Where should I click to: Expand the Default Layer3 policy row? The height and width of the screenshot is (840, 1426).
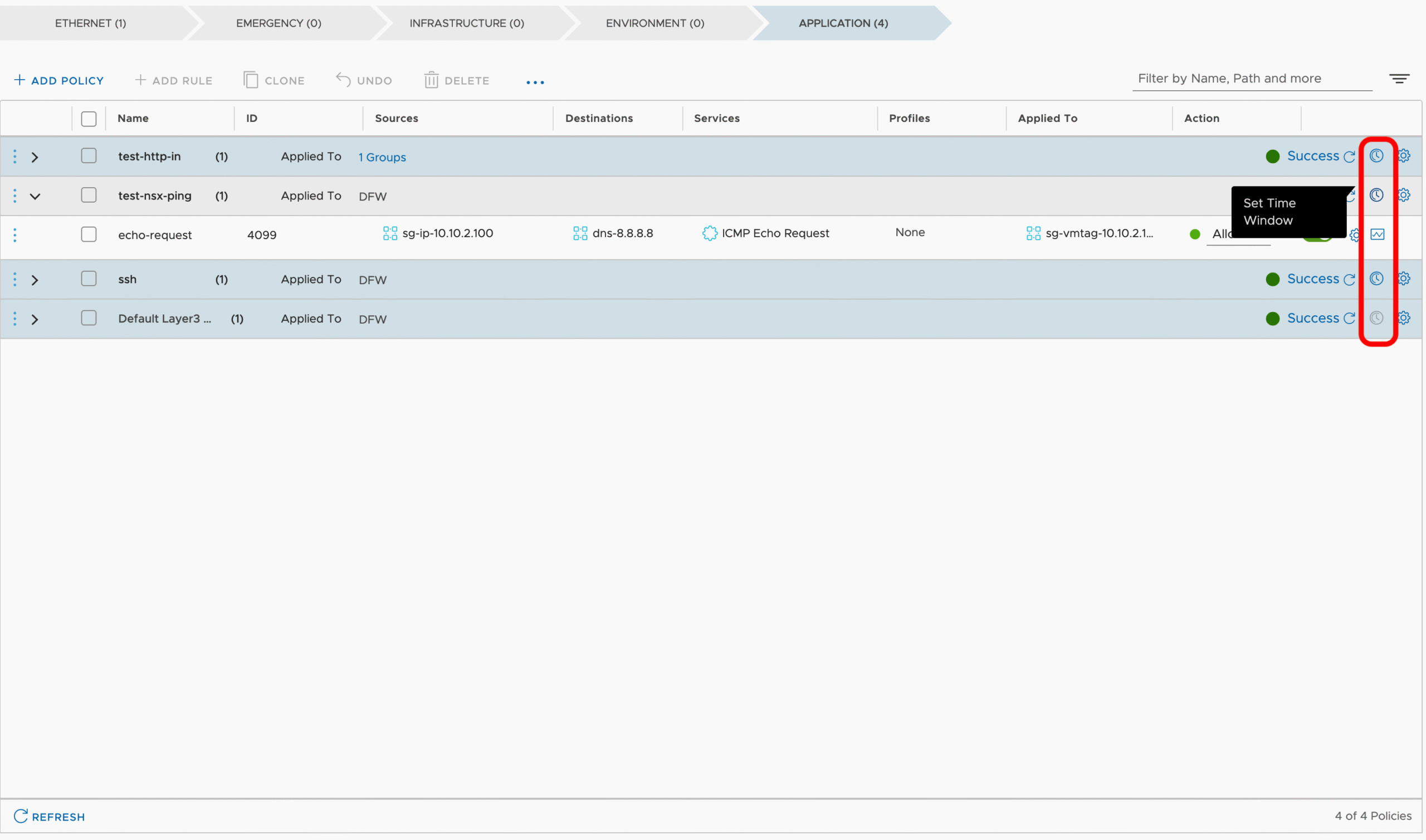tap(35, 319)
